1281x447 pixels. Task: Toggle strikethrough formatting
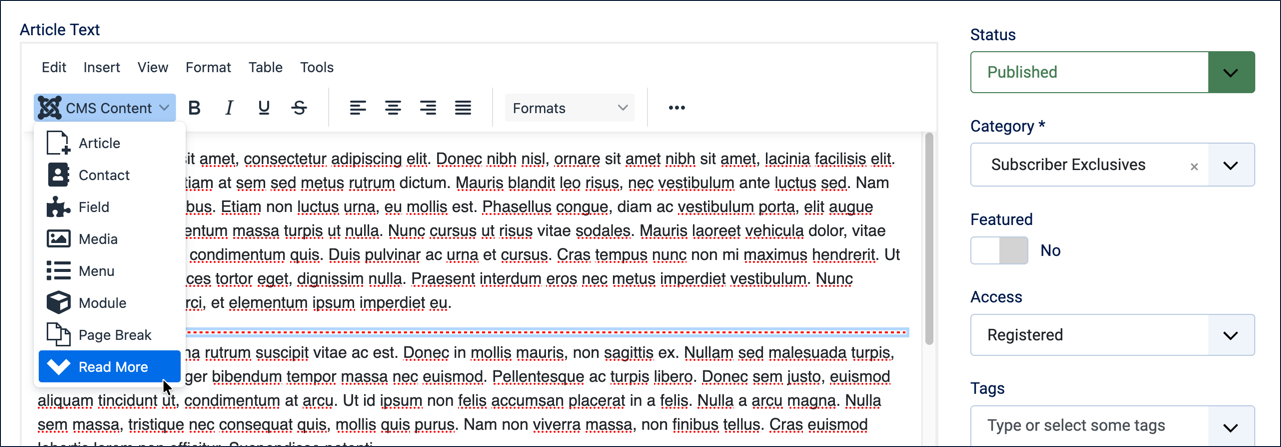pyautogui.click(x=299, y=108)
